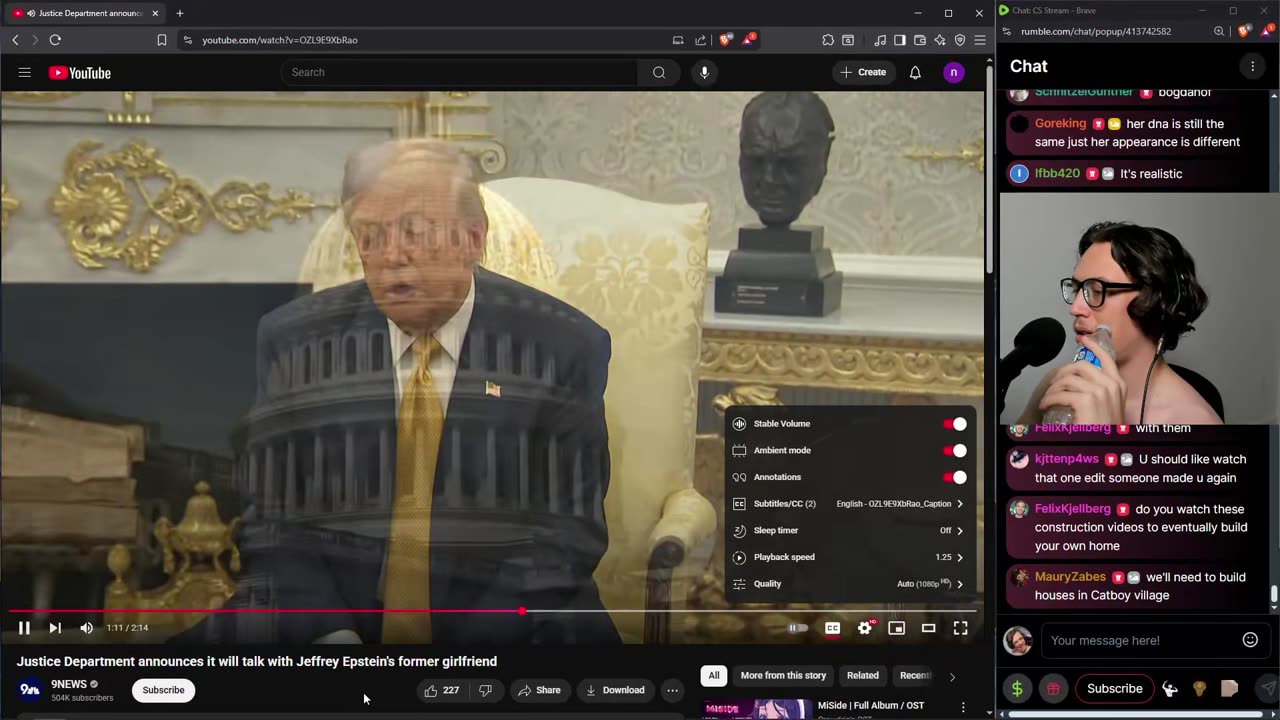Open more actions ellipsis below video
The image size is (1280, 720).
point(672,690)
